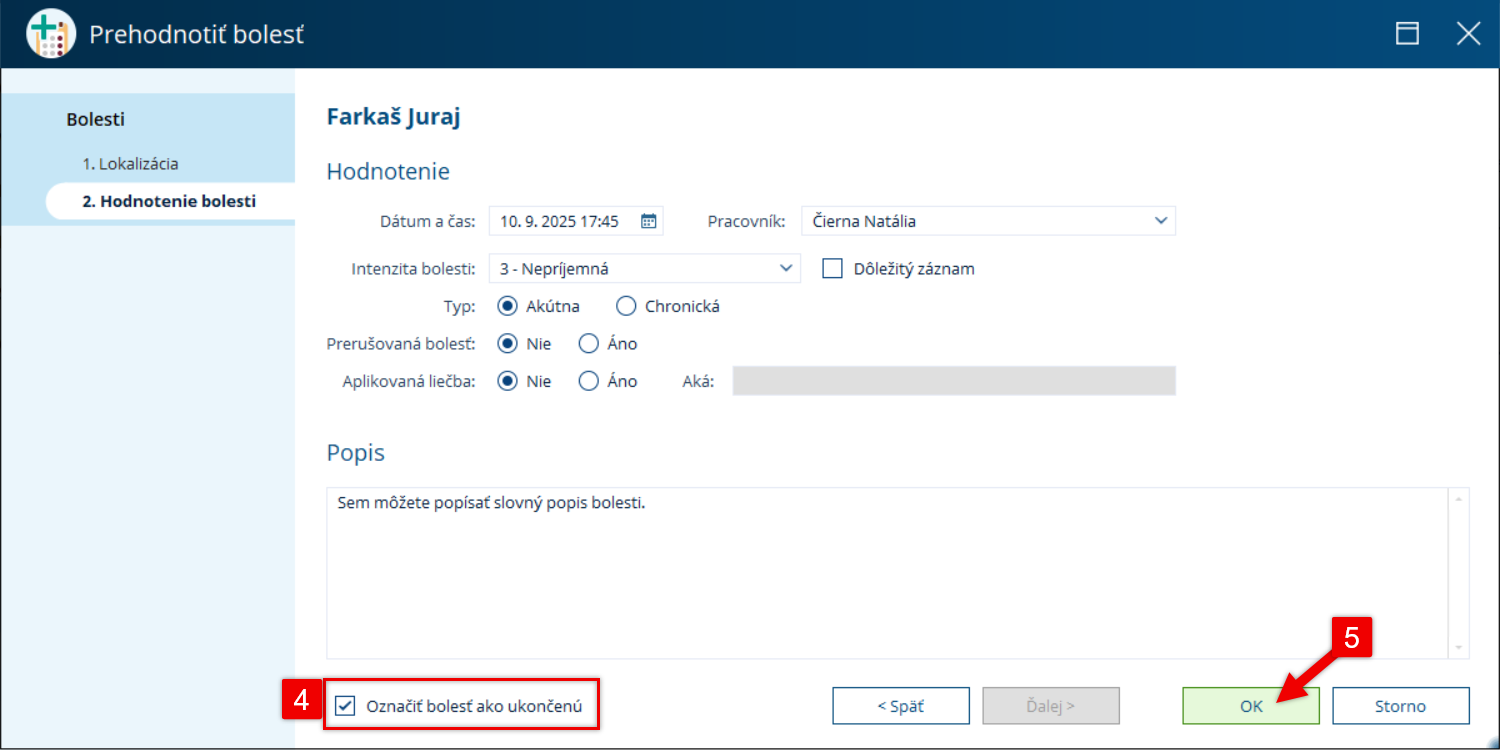1500x750 pixels.
Task: Choose Áno for Prerušovaná bolesť
Action: (589, 344)
